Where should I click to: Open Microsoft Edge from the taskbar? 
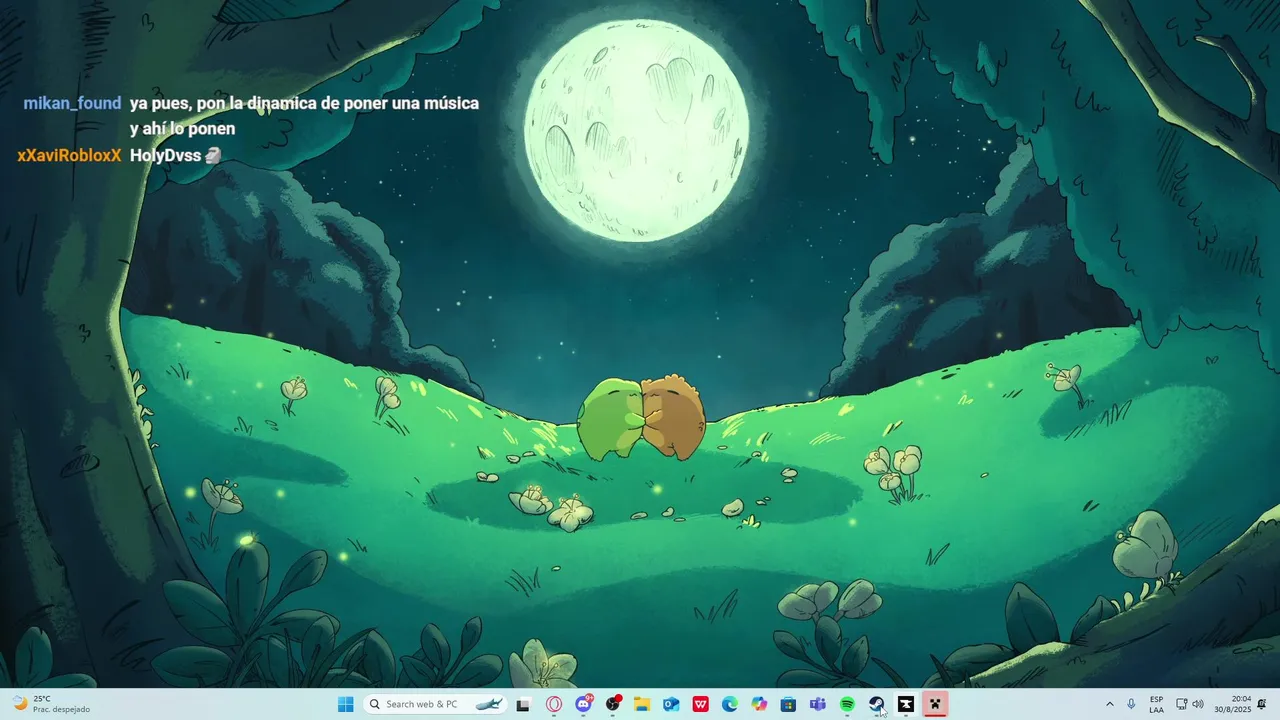(x=730, y=704)
